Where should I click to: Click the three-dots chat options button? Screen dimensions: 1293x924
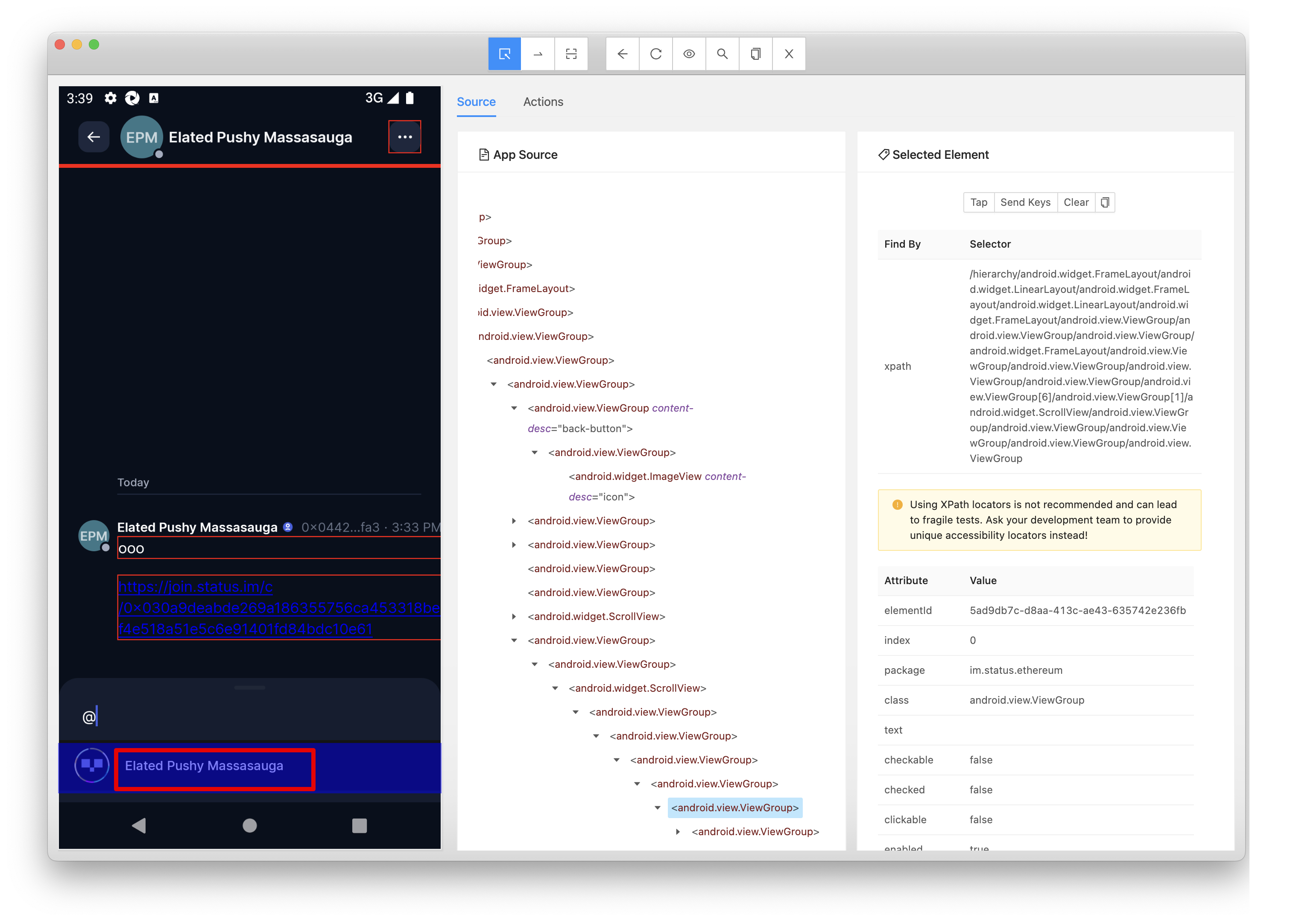[x=404, y=137]
